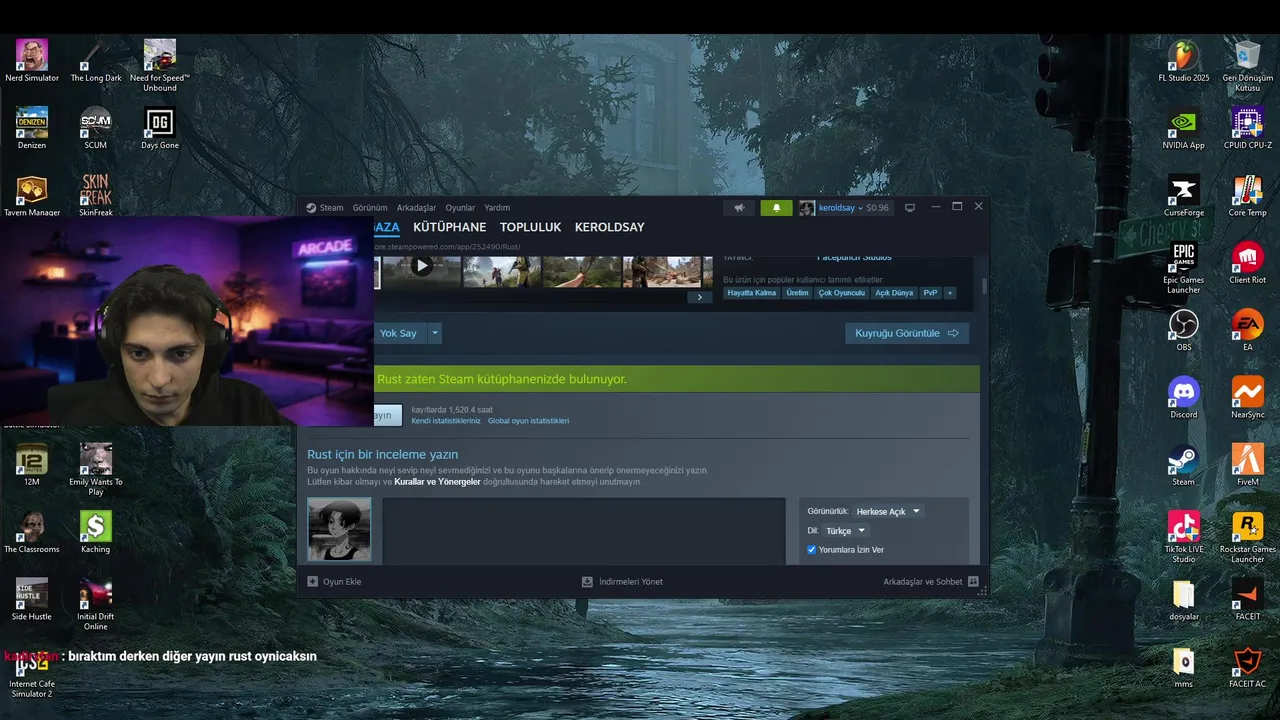Select the FL Studio 2025 desktop icon
The image size is (1280, 720).
(1184, 61)
